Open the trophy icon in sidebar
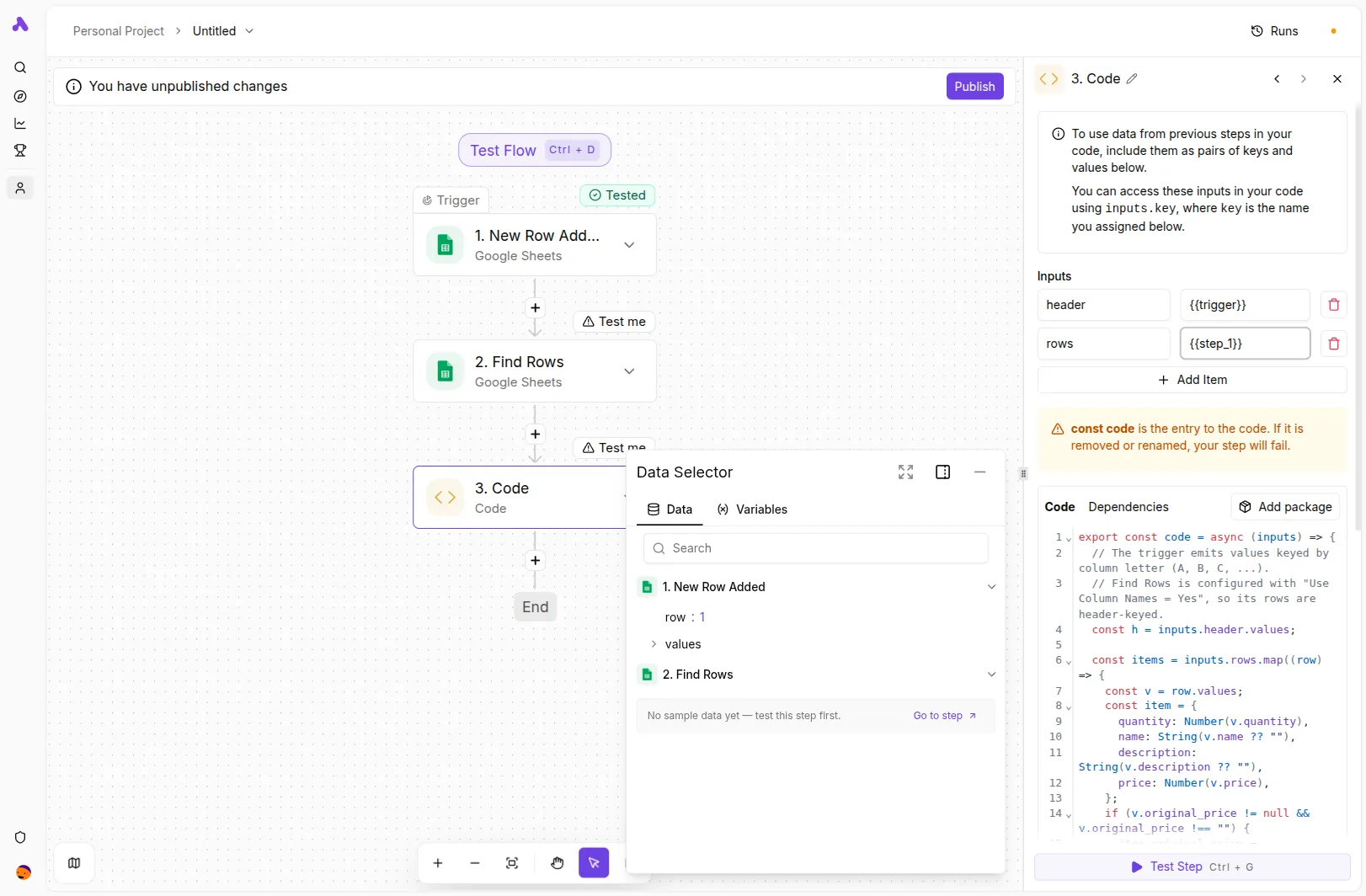The width and height of the screenshot is (1366, 896). coord(20,151)
